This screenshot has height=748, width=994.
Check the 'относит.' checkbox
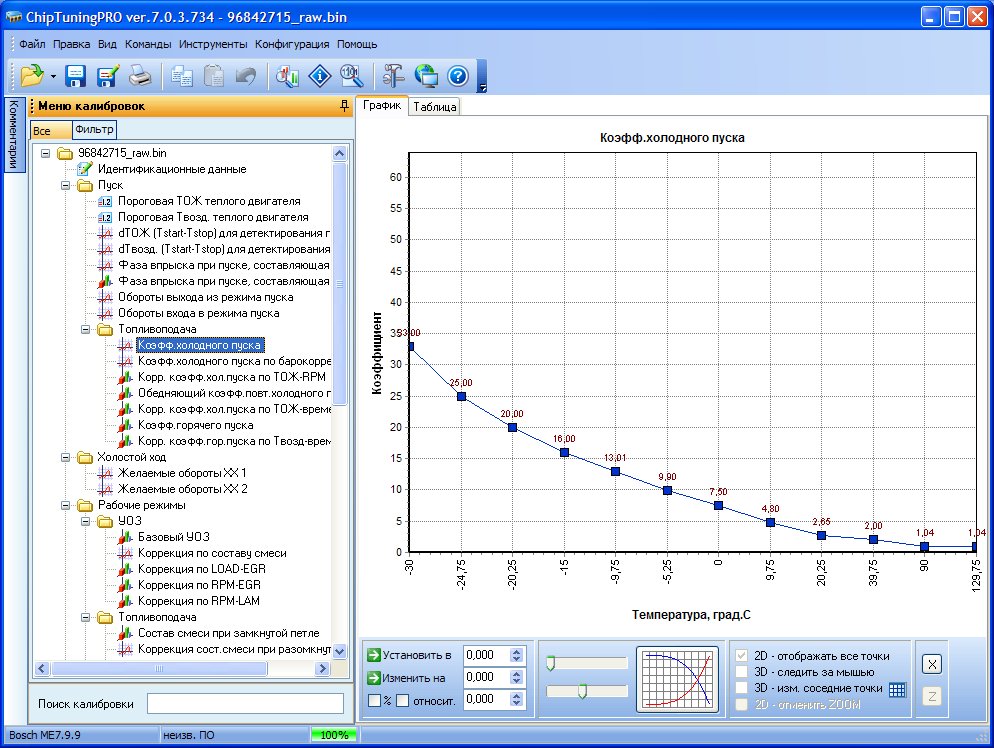(x=402, y=700)
